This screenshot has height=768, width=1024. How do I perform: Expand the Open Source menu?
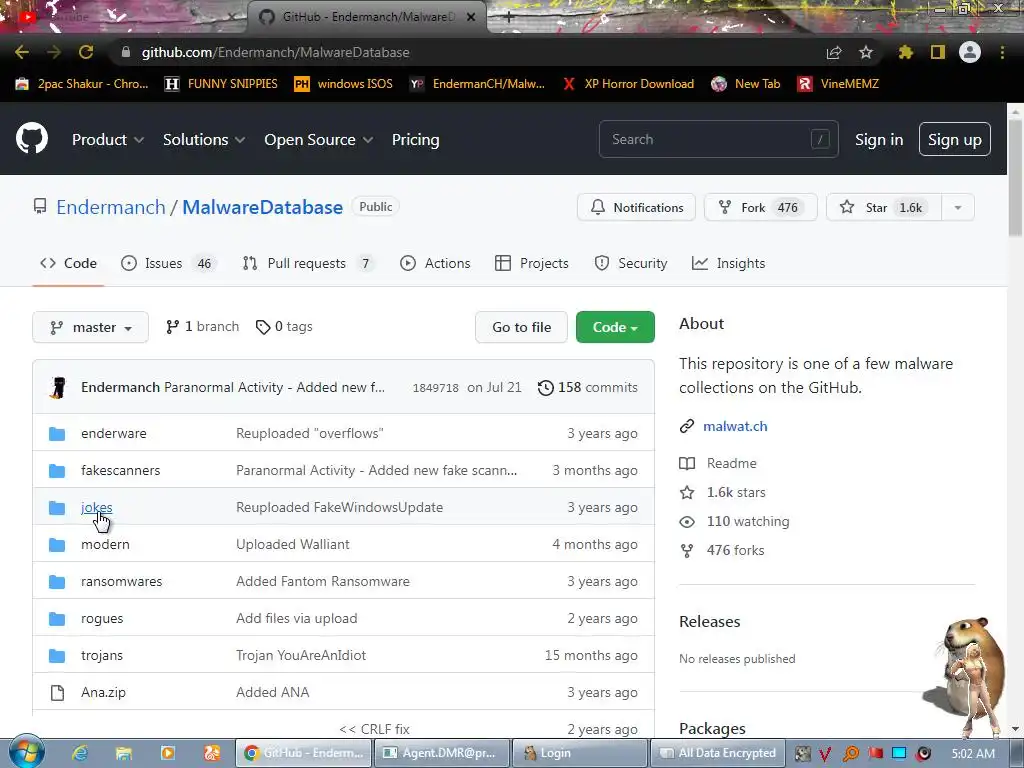[x=318, y=140]
